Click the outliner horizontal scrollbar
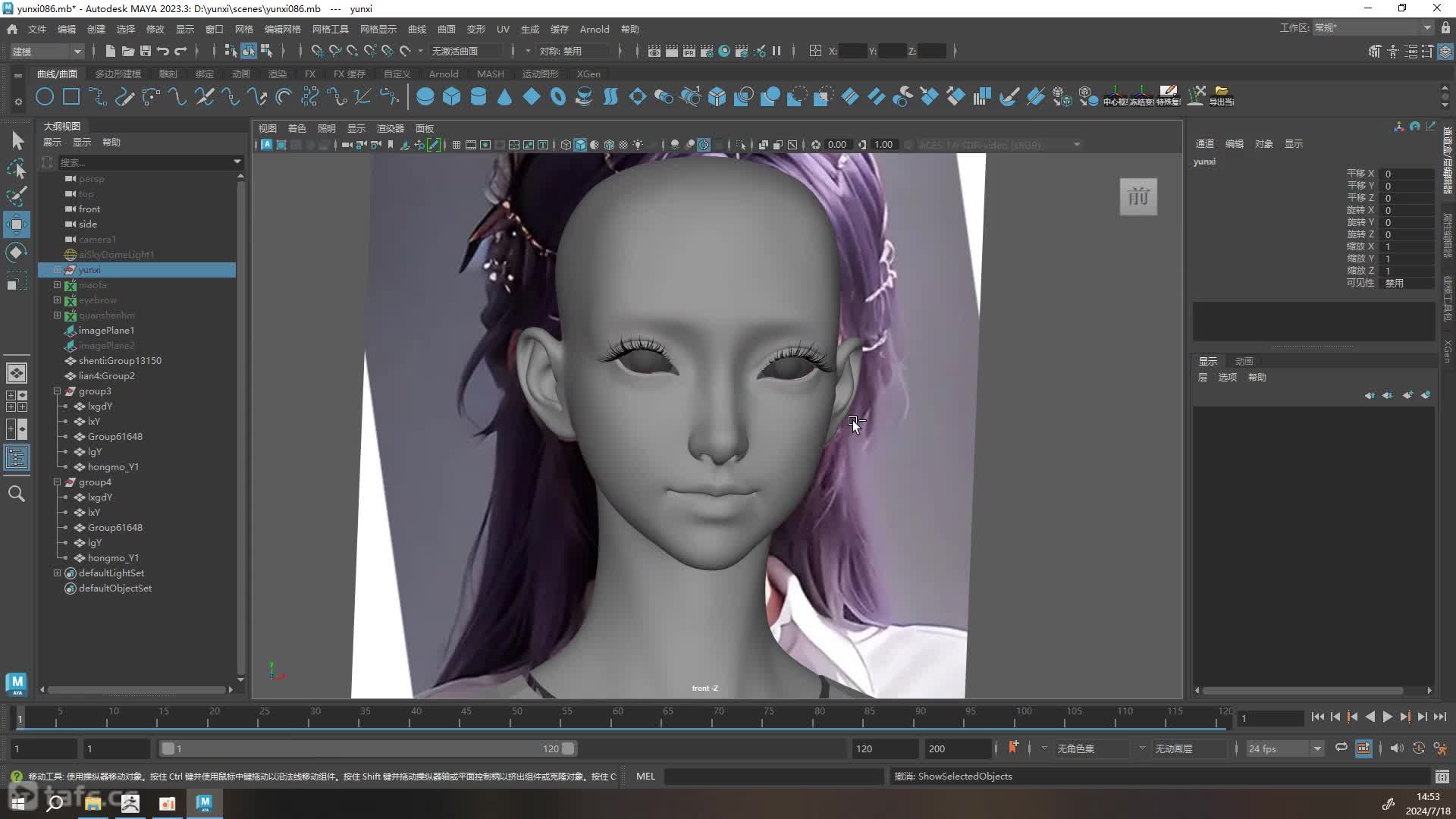 (x=136, y=689)
